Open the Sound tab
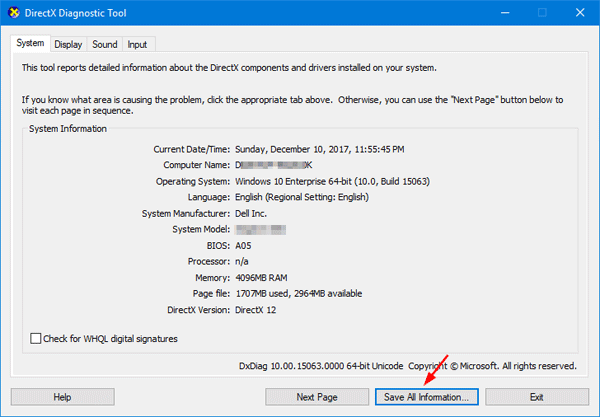Screen dimensions: 600x417 [104, 44]
